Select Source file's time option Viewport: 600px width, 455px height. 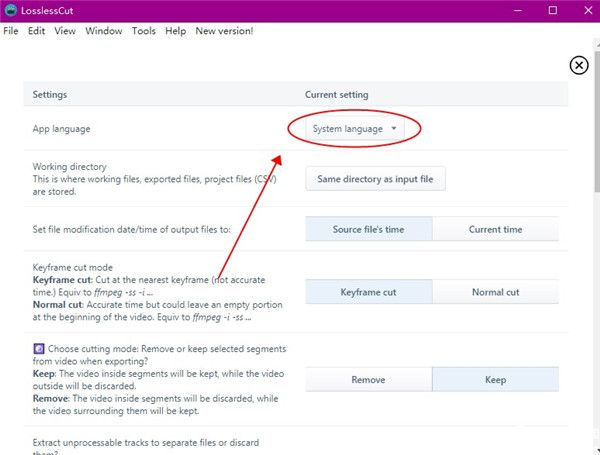coord(369,229)
